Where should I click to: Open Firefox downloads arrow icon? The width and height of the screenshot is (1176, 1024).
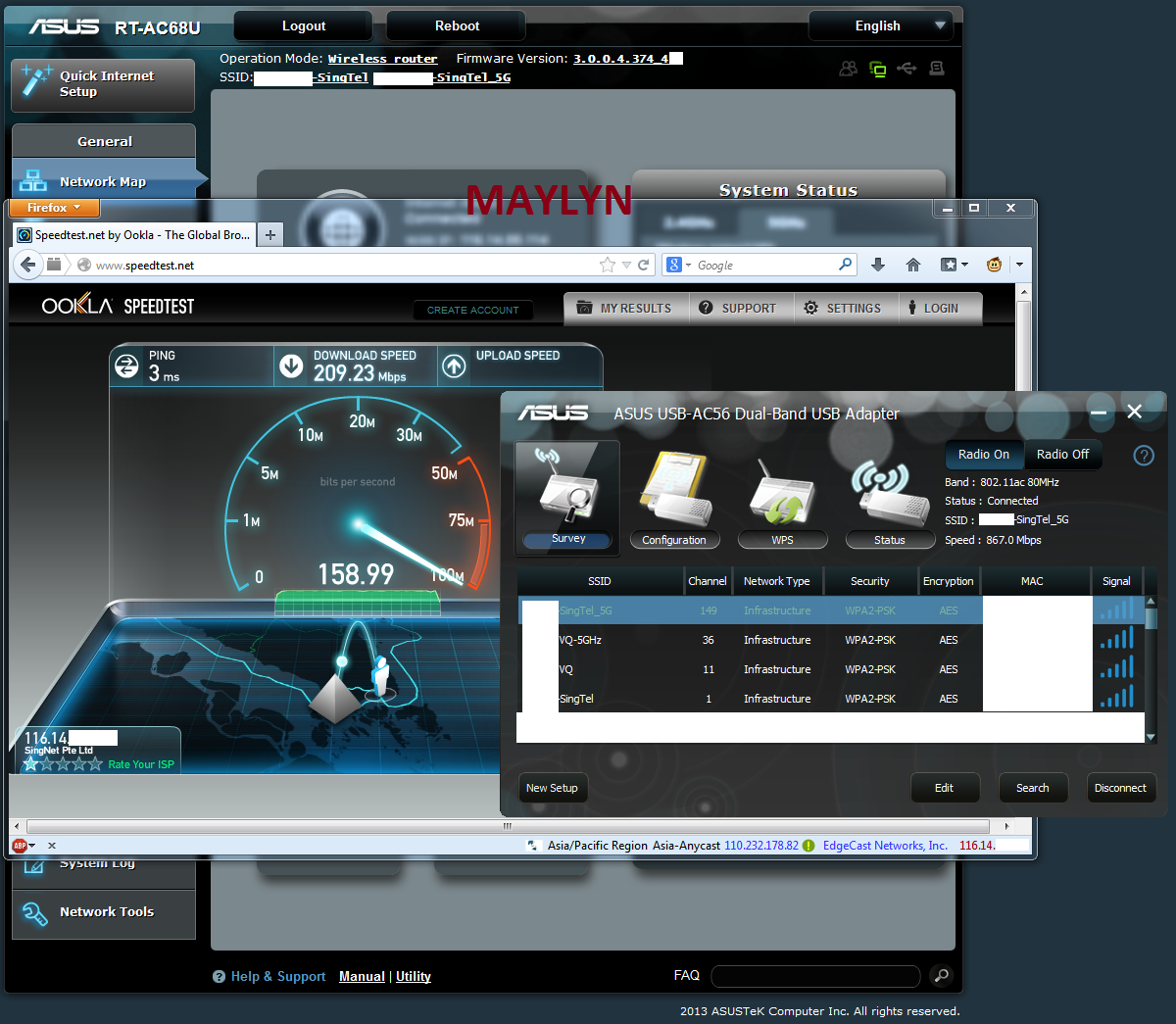(x=878, y=265)
